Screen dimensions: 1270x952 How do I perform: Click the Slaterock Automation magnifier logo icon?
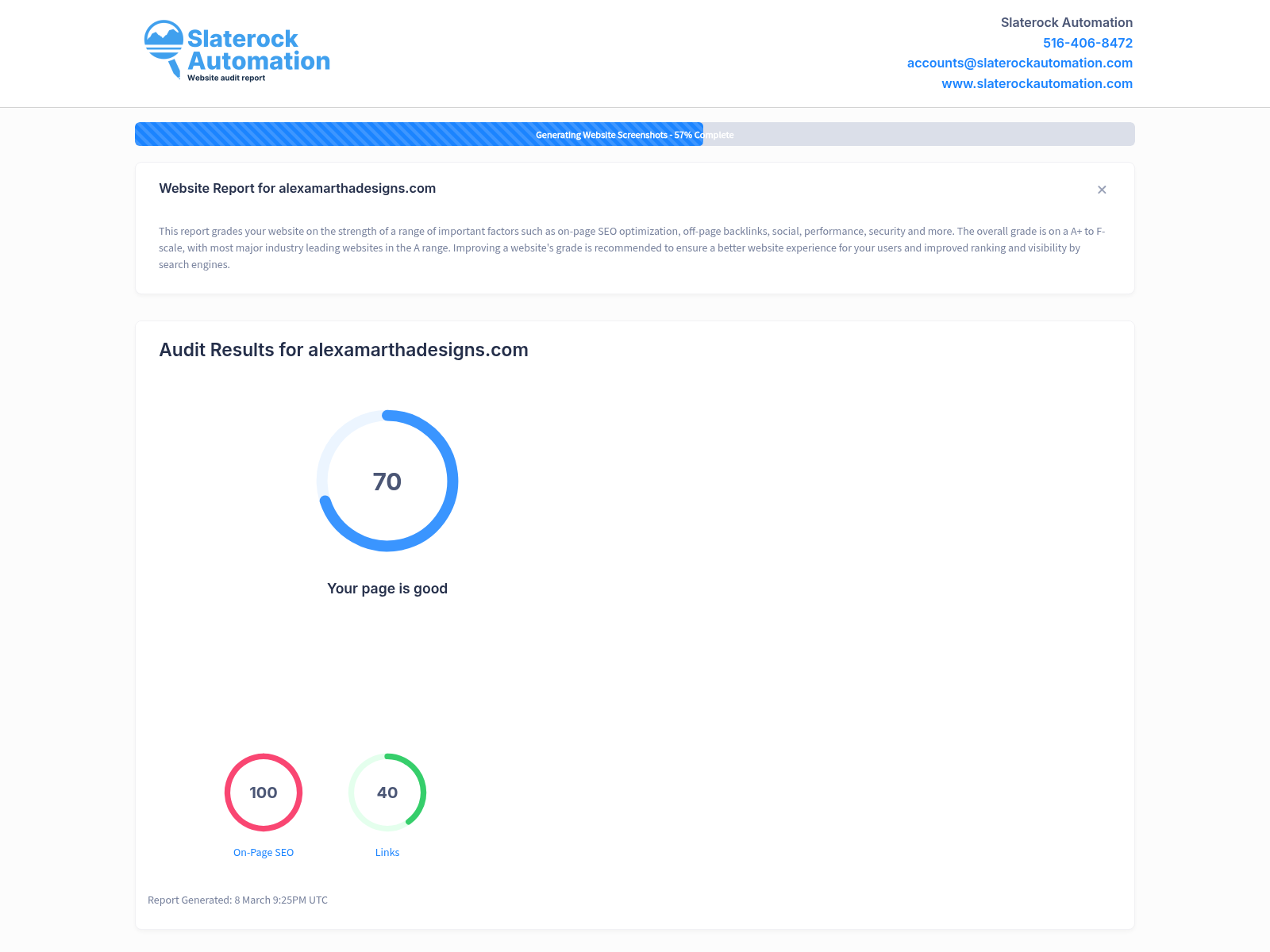pos(164,49)
